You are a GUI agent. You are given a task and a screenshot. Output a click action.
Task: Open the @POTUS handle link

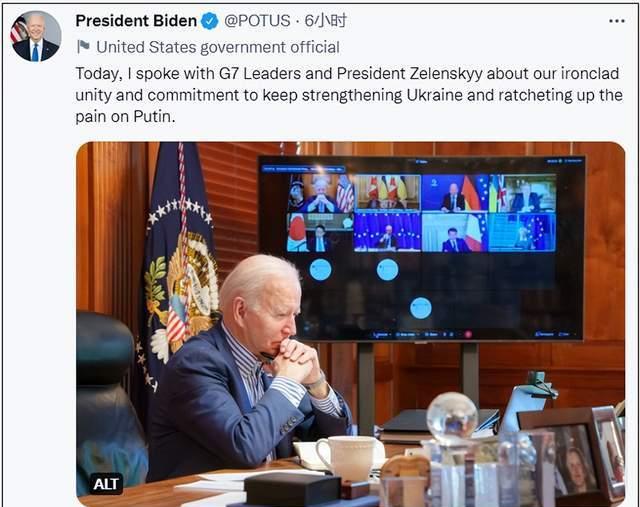[257, 21]
